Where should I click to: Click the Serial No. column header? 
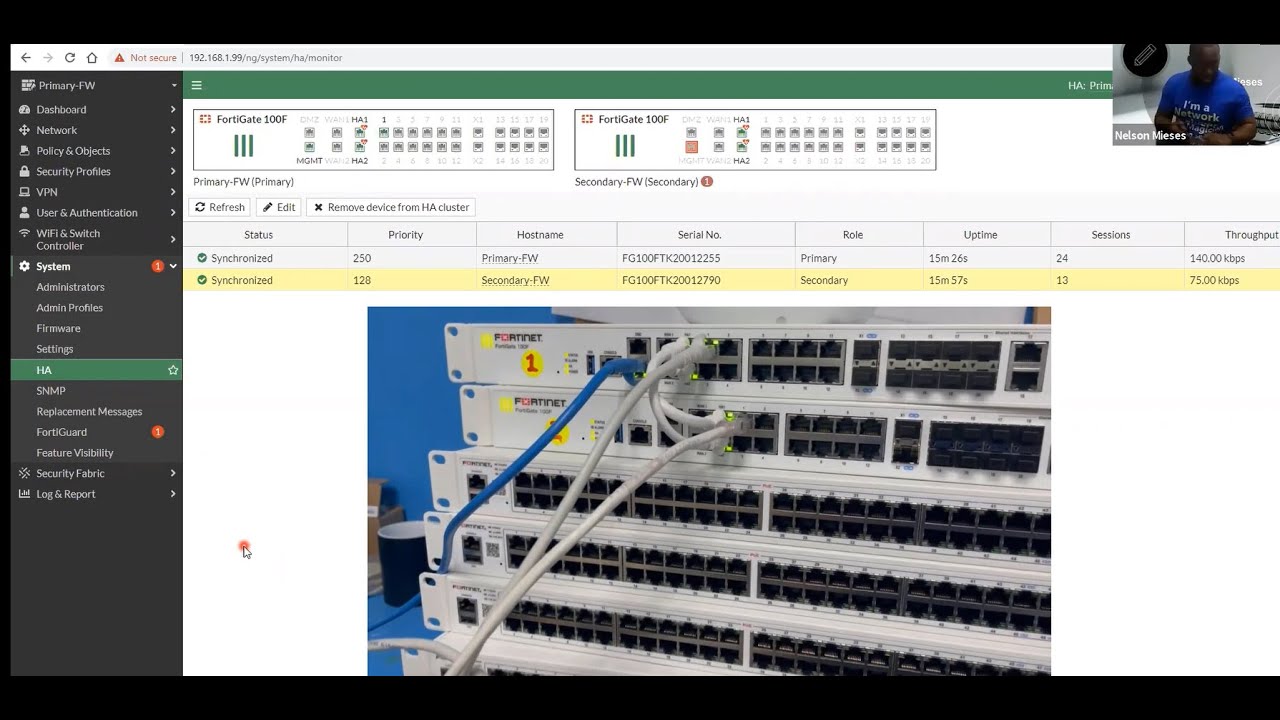pyautogui.click(x=706, y=234)
